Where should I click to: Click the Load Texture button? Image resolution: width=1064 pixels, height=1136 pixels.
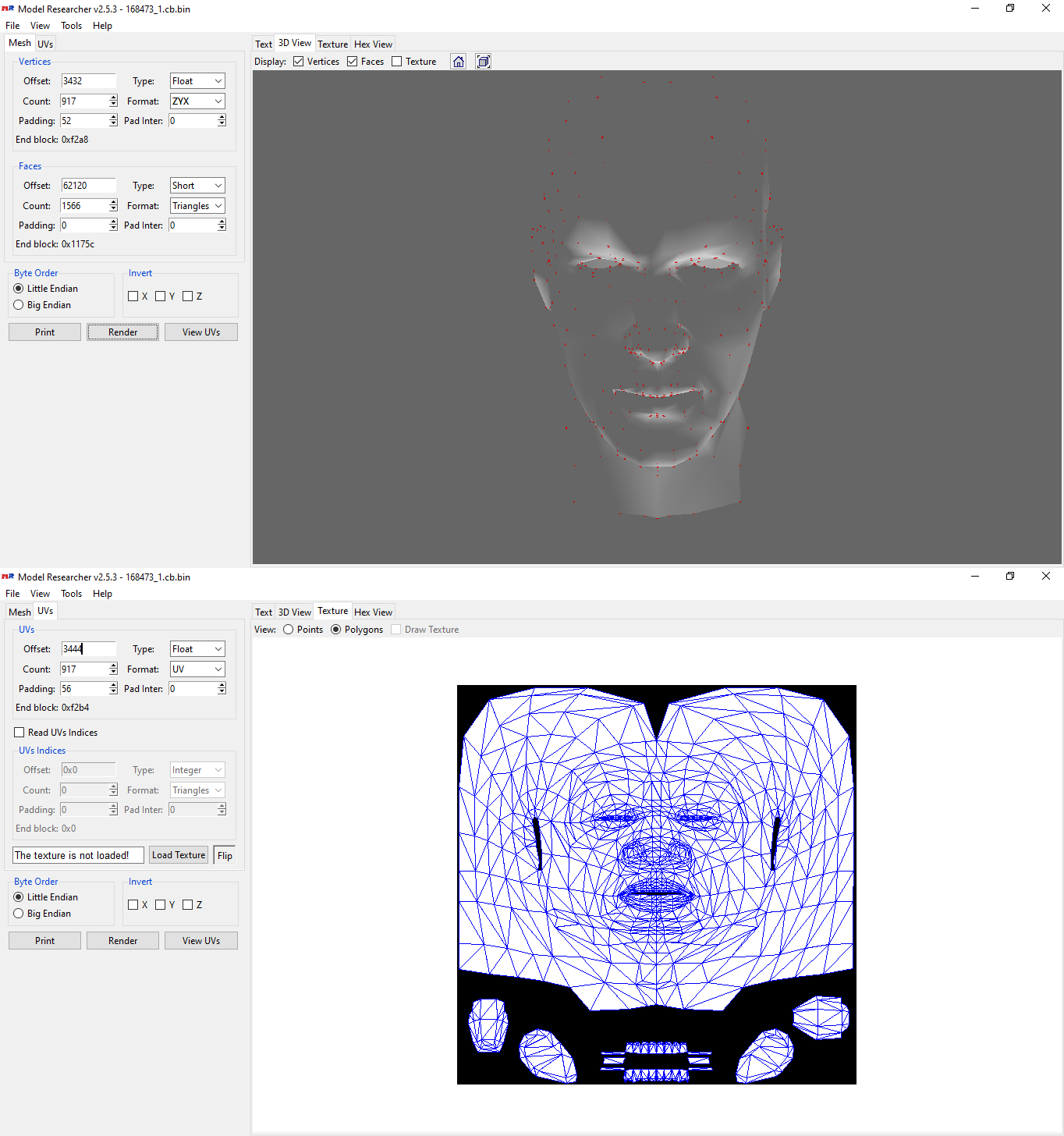(x=179, y=855)
